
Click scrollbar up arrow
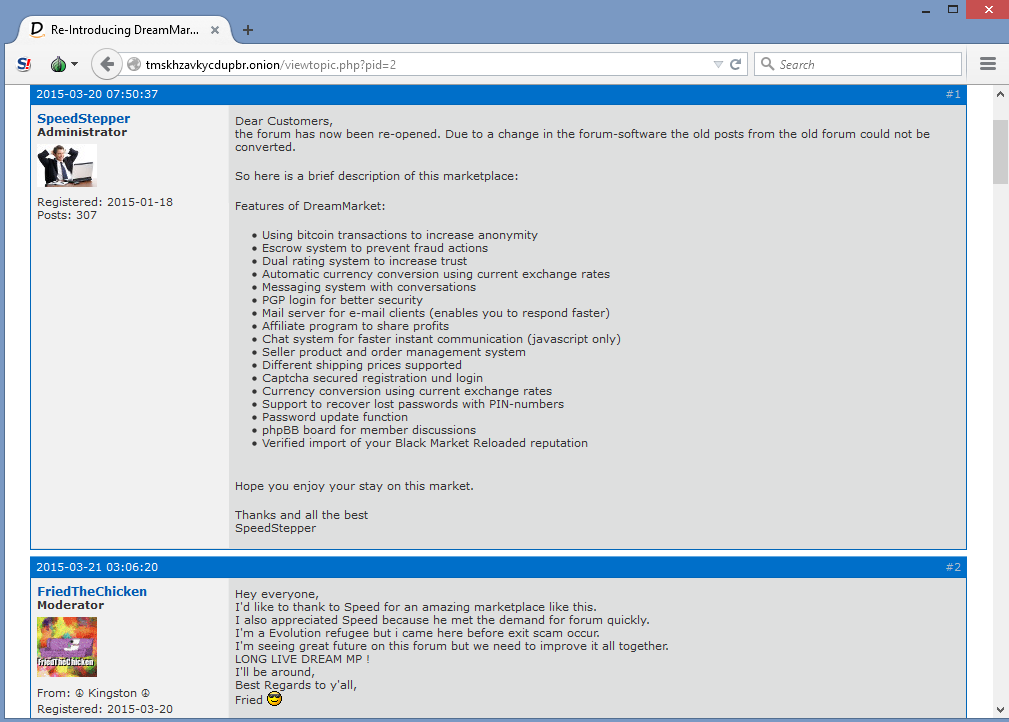1000,94
